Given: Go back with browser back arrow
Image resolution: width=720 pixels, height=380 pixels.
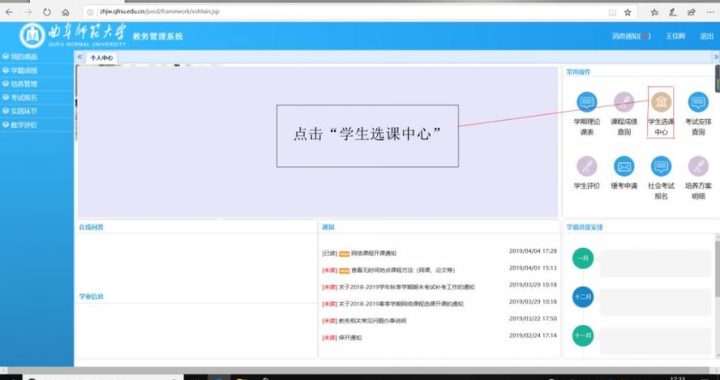Looking at the screenshot, I should point(9,12).
